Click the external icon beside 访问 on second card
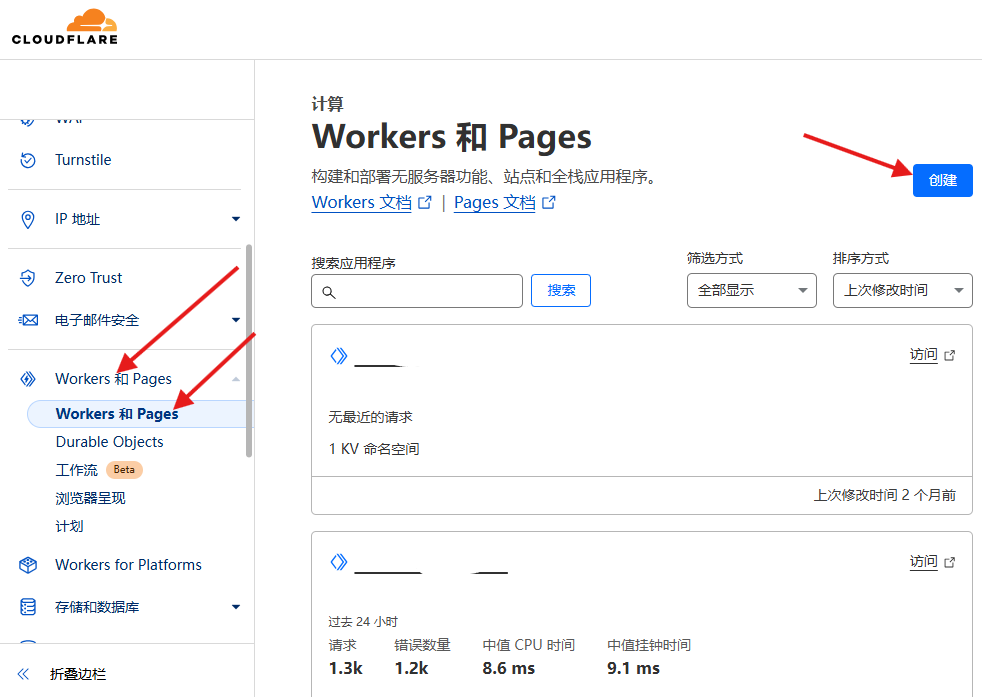This screenshot has width=982, height=697. (949, 562)
